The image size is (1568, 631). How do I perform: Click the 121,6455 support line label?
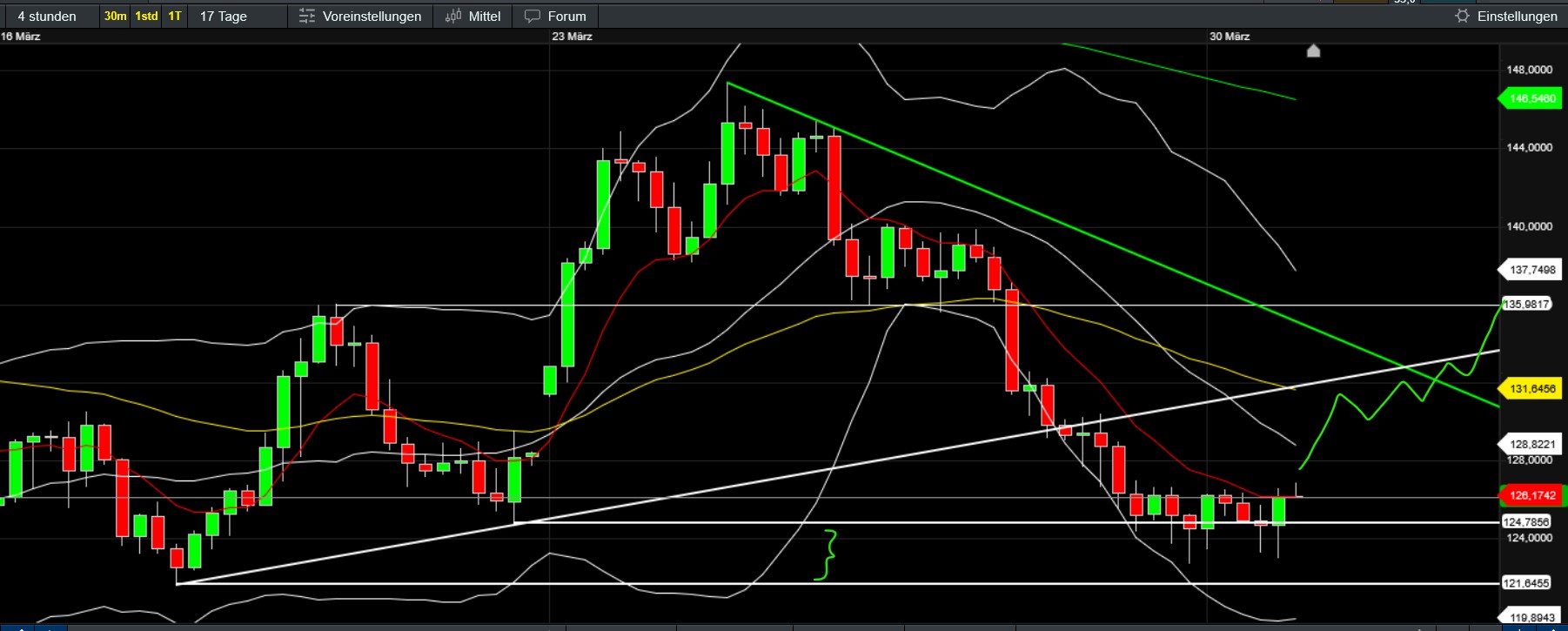1527,583
